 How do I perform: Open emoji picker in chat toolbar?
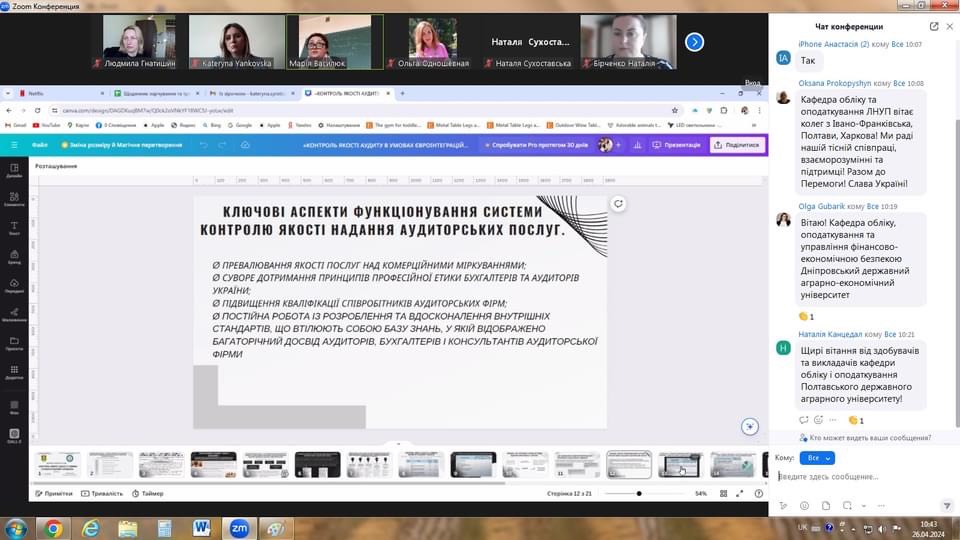coord(804,506)
